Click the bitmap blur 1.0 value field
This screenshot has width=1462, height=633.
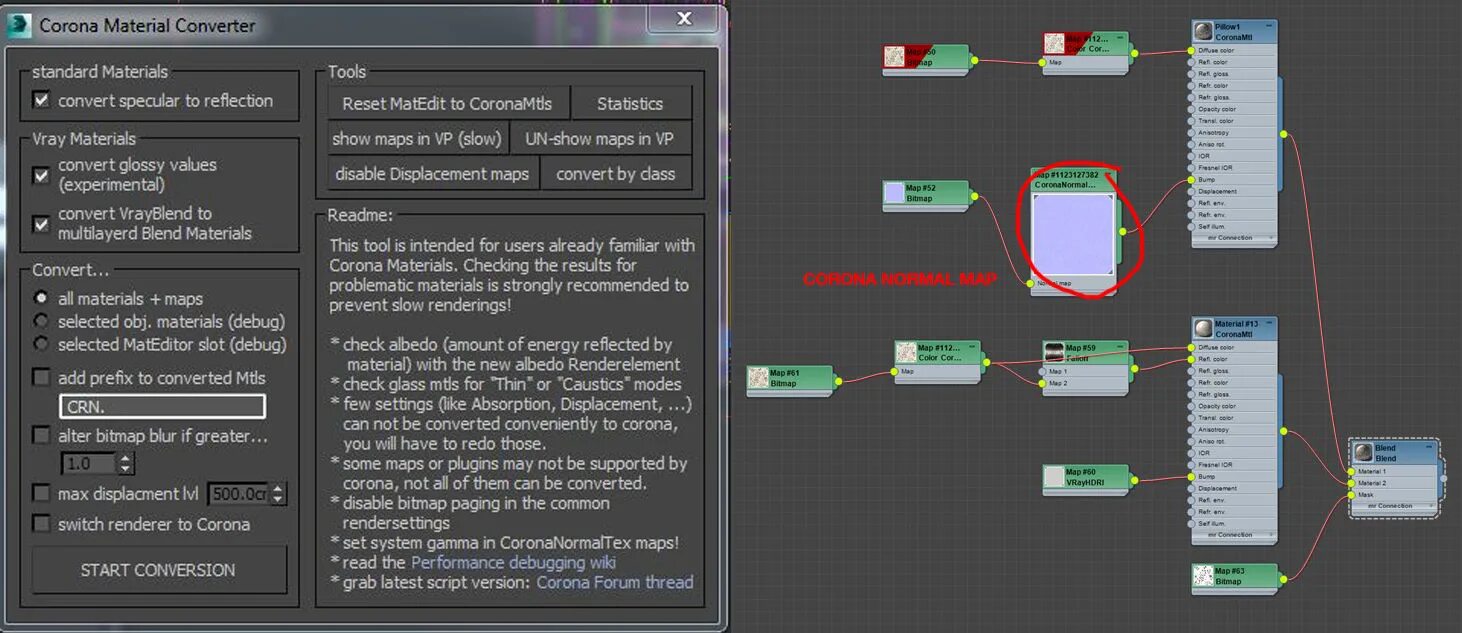(89, 464)
